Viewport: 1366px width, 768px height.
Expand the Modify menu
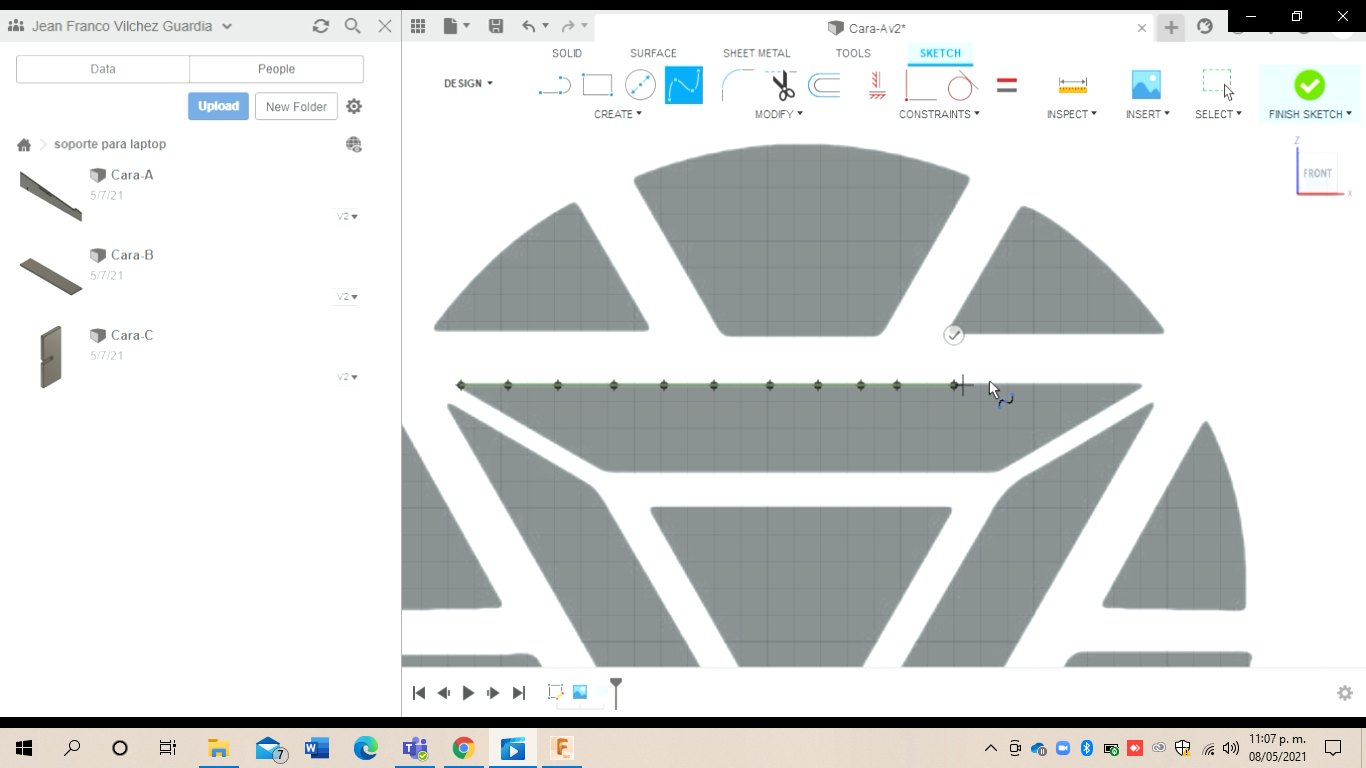tap(779, 114)
